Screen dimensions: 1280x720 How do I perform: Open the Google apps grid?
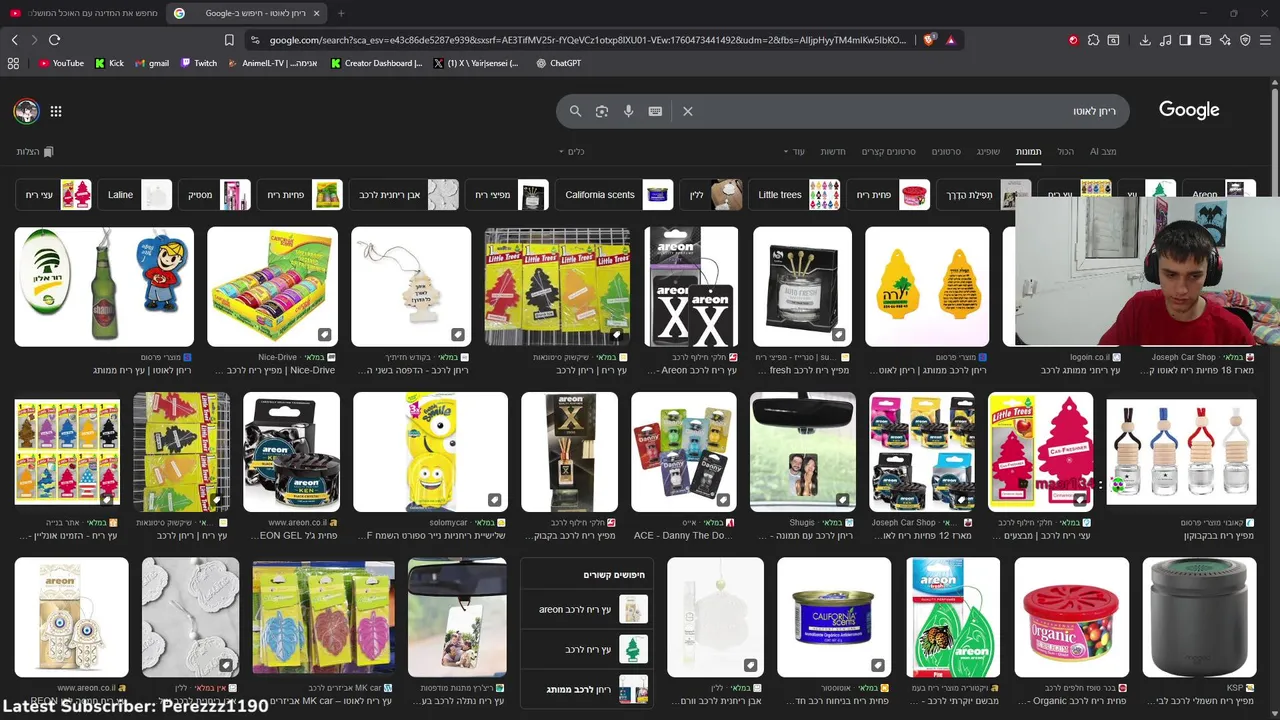56,111
